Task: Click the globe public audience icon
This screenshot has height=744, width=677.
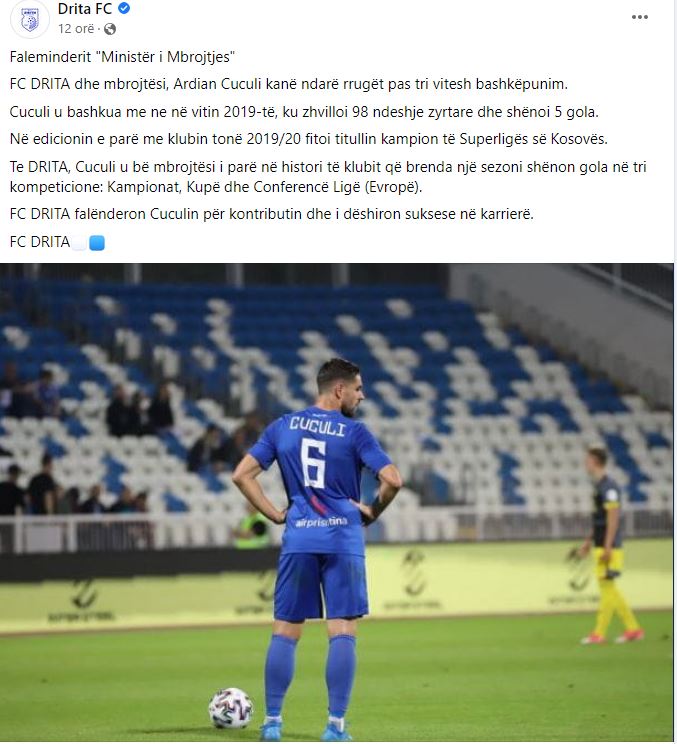Action: (x=110, y=29)
